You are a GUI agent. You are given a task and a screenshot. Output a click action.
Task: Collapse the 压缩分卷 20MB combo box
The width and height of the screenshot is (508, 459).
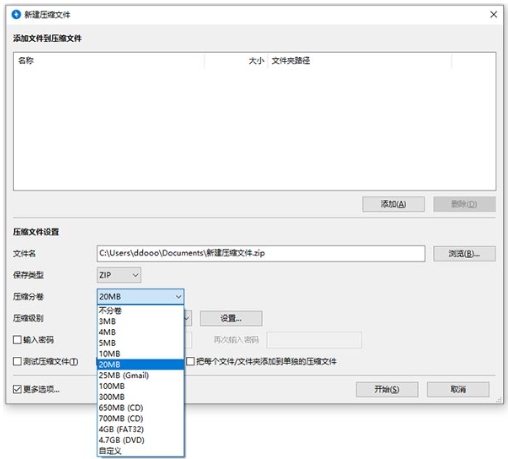point(140,296)
